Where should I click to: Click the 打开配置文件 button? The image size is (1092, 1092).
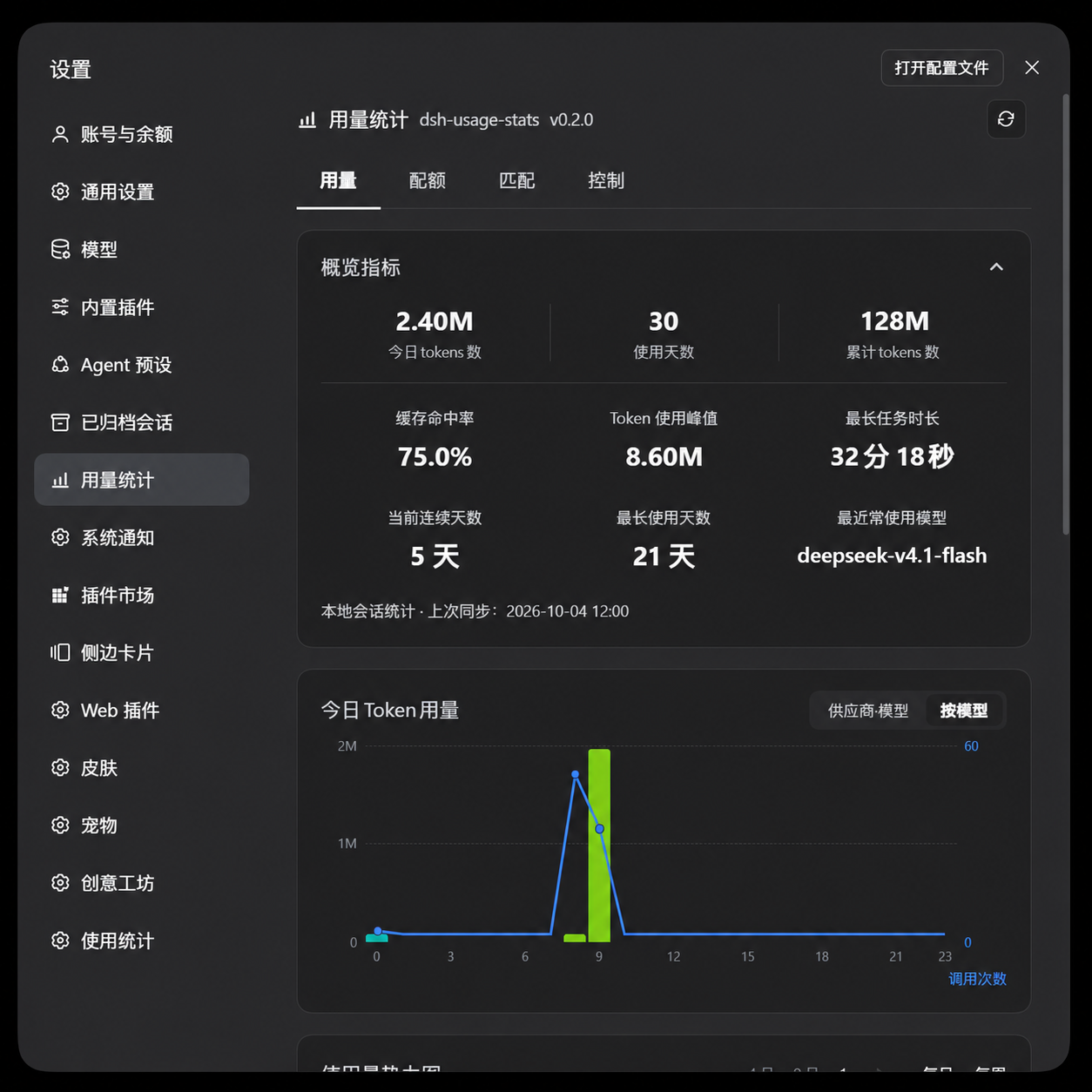942,68
